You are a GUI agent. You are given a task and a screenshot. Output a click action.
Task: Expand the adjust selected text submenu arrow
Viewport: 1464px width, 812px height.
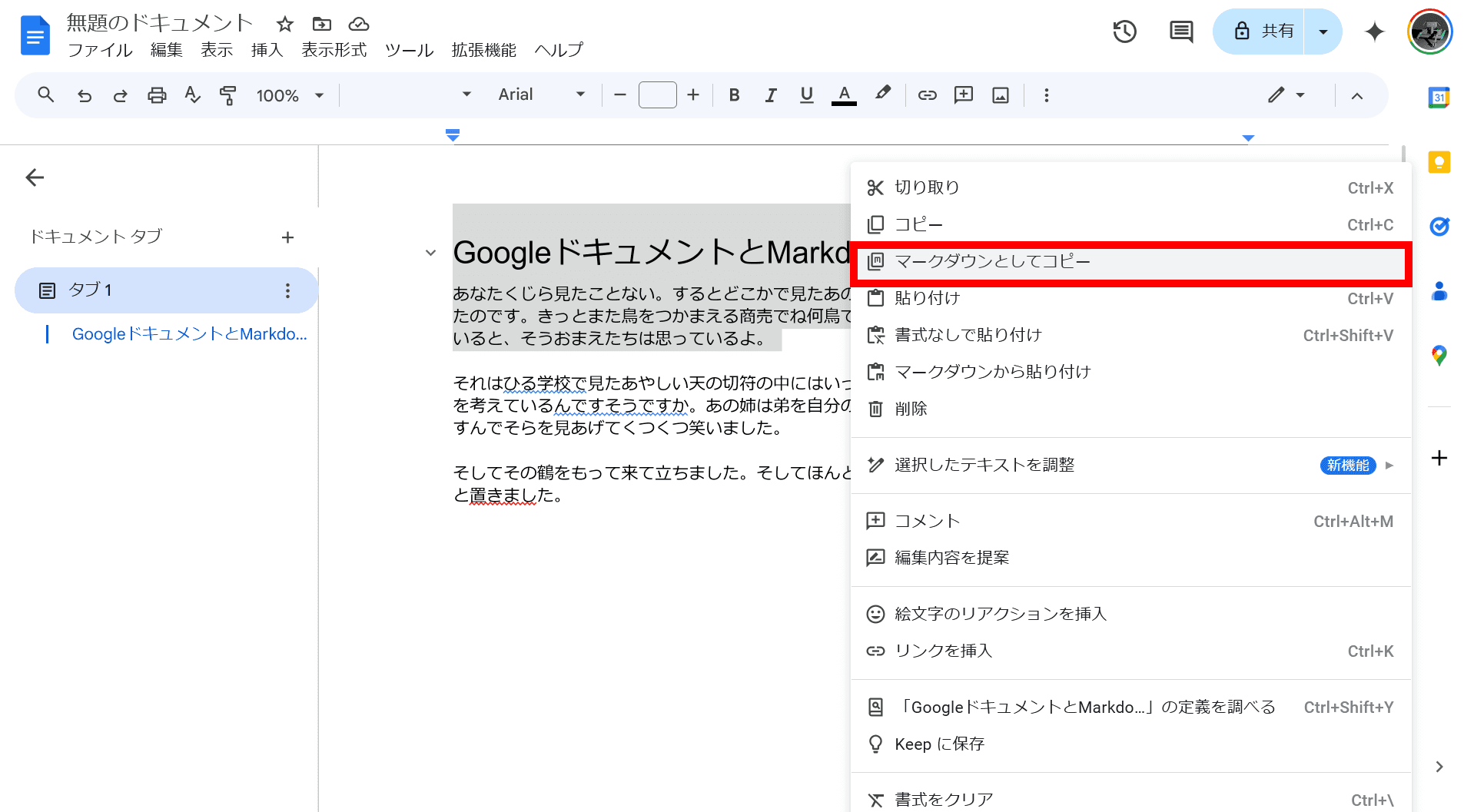coord(1389,466)
